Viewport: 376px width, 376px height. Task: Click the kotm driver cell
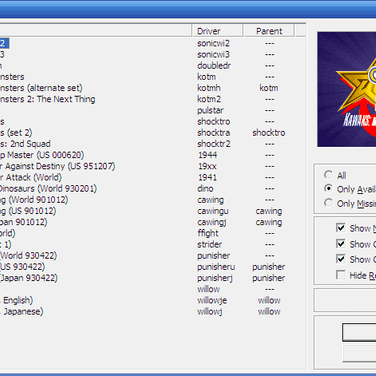[207, 77]
